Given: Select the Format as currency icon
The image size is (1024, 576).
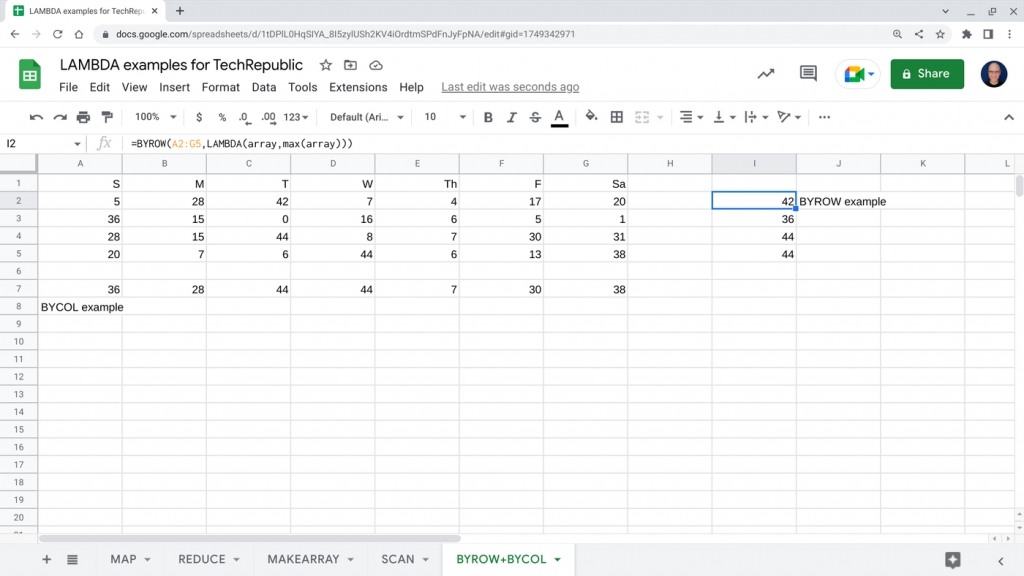Looking at the screenshot, I should (199, 117).
